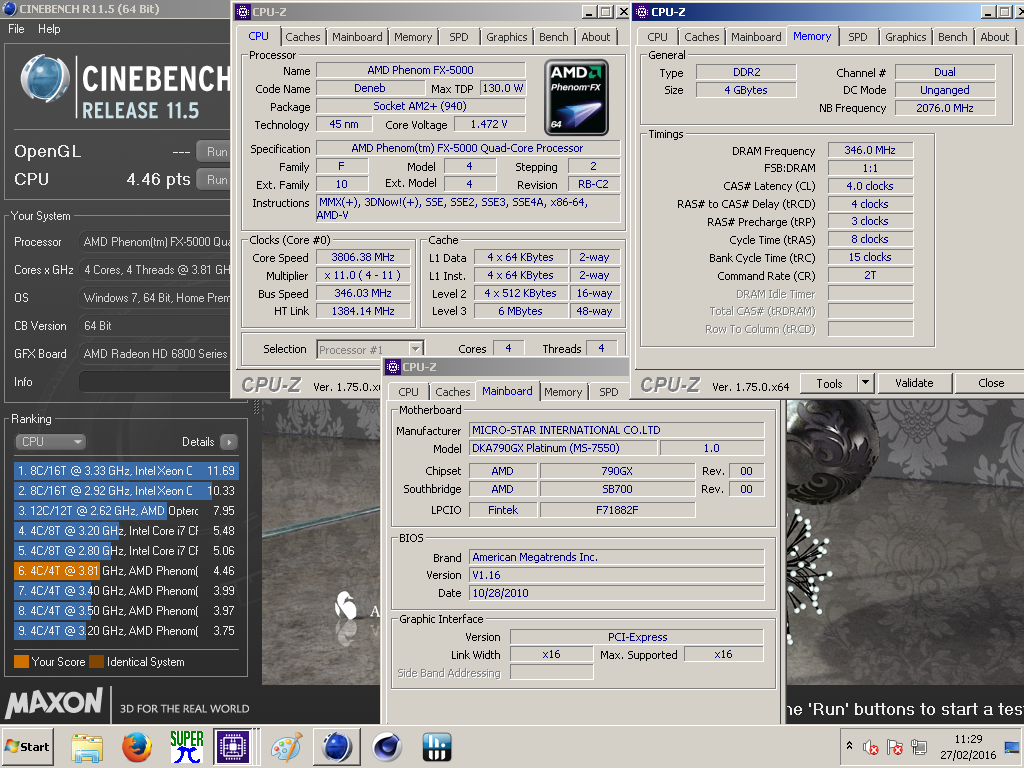This screenshot has width=1024, height=768.
Task: Click the Ranking Details arrow button
Action: (x=229, y=442)
